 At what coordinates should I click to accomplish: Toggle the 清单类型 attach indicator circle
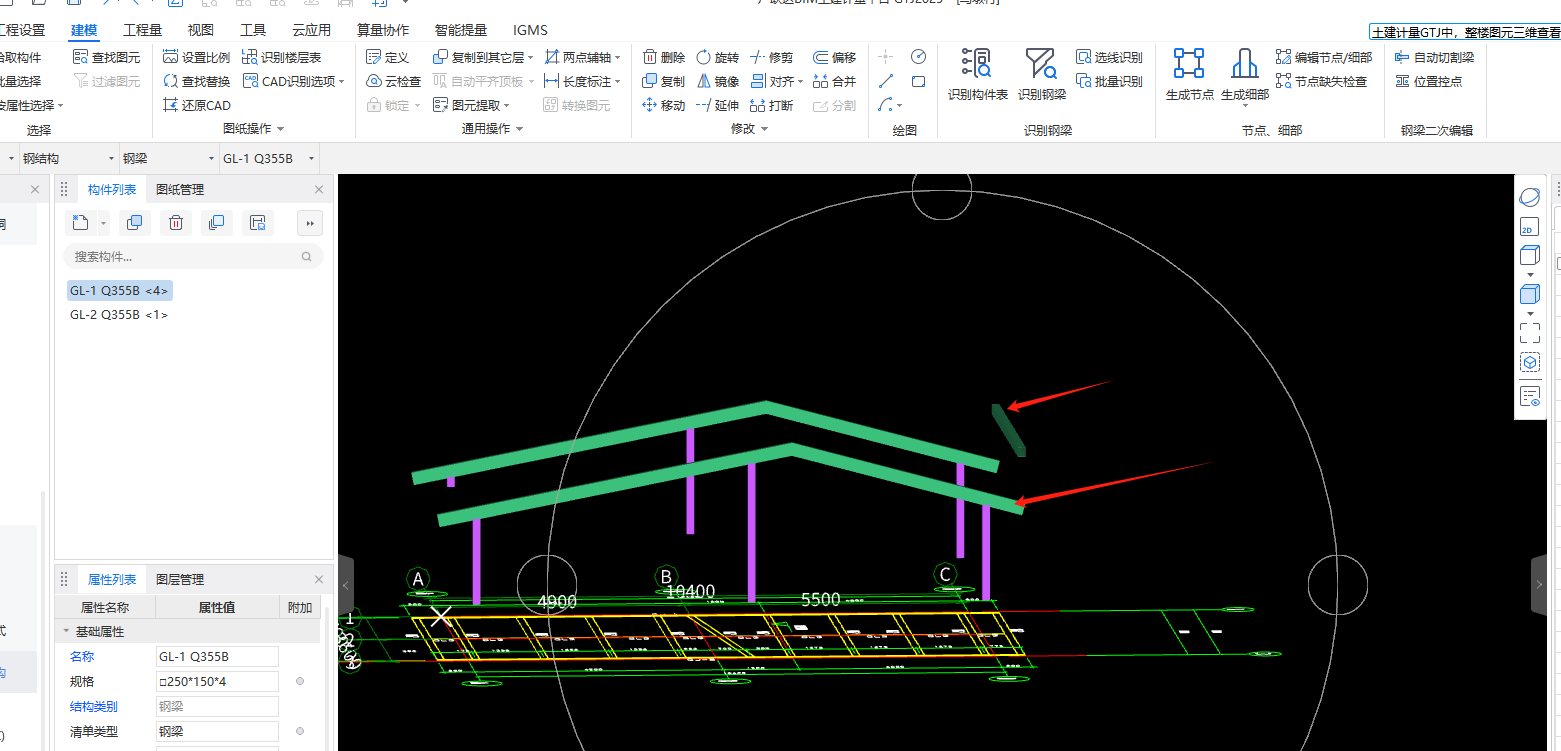pos(300,731)
